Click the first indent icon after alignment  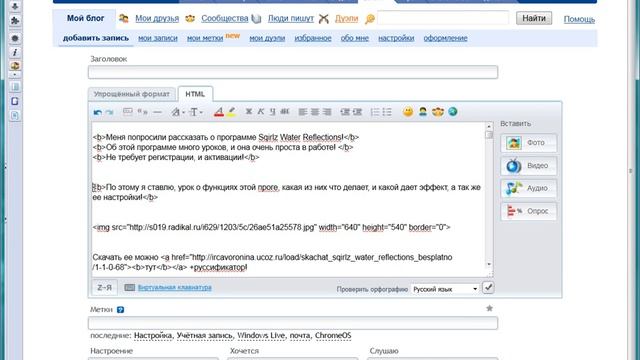point(345,112)
